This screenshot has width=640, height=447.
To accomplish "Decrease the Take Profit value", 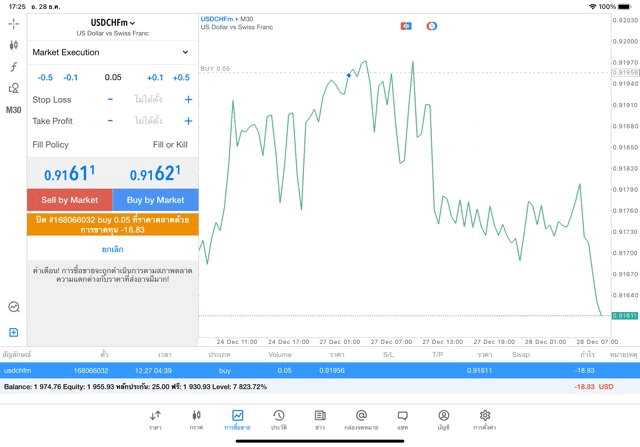I will point(110,121).
